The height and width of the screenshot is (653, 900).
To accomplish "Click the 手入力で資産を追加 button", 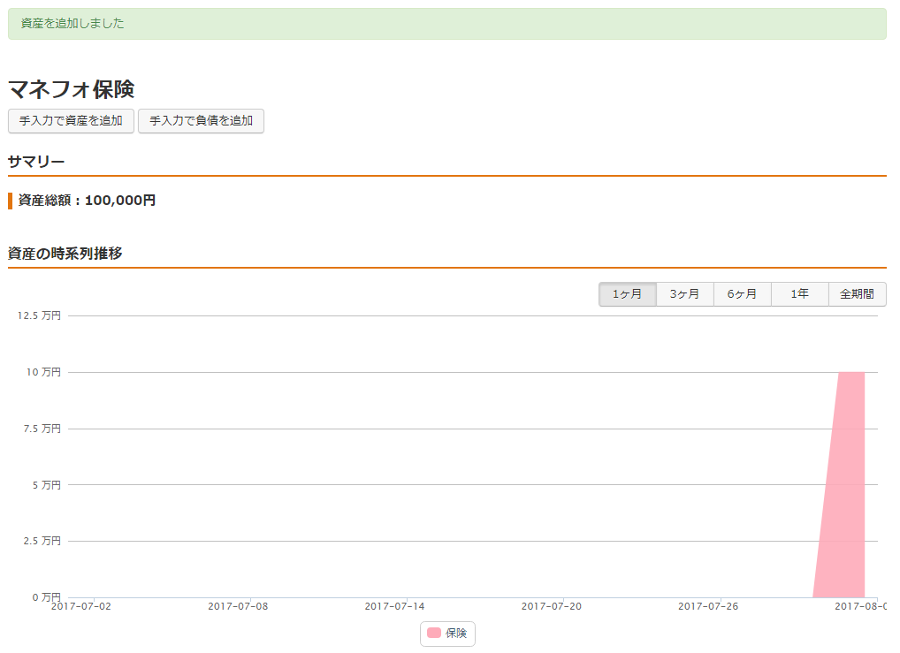I will point(71,121).
